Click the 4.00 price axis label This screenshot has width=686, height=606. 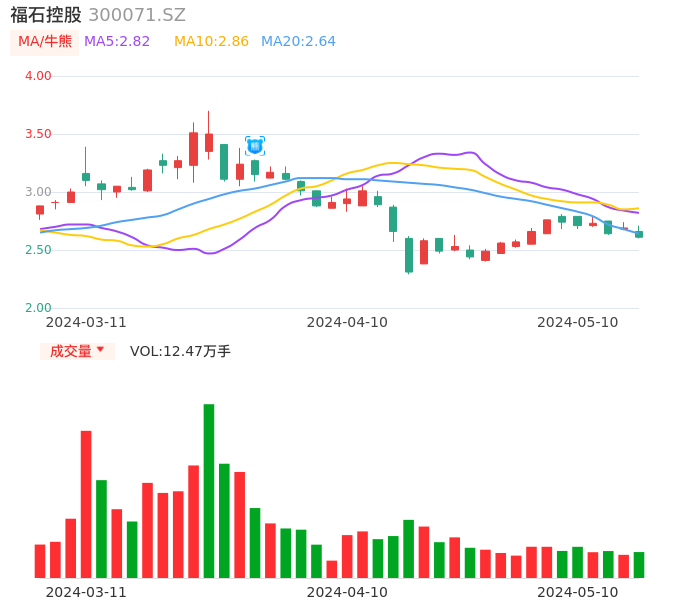click(38, 76)
